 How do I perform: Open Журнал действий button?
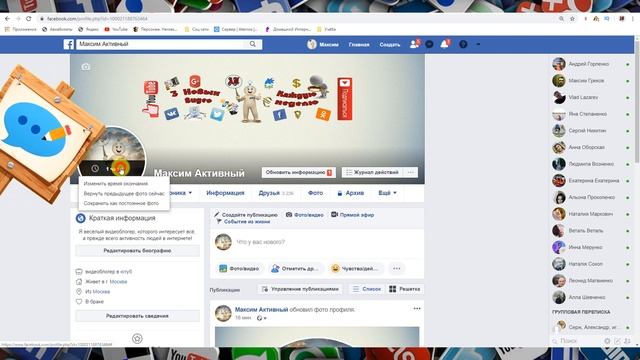372,173
